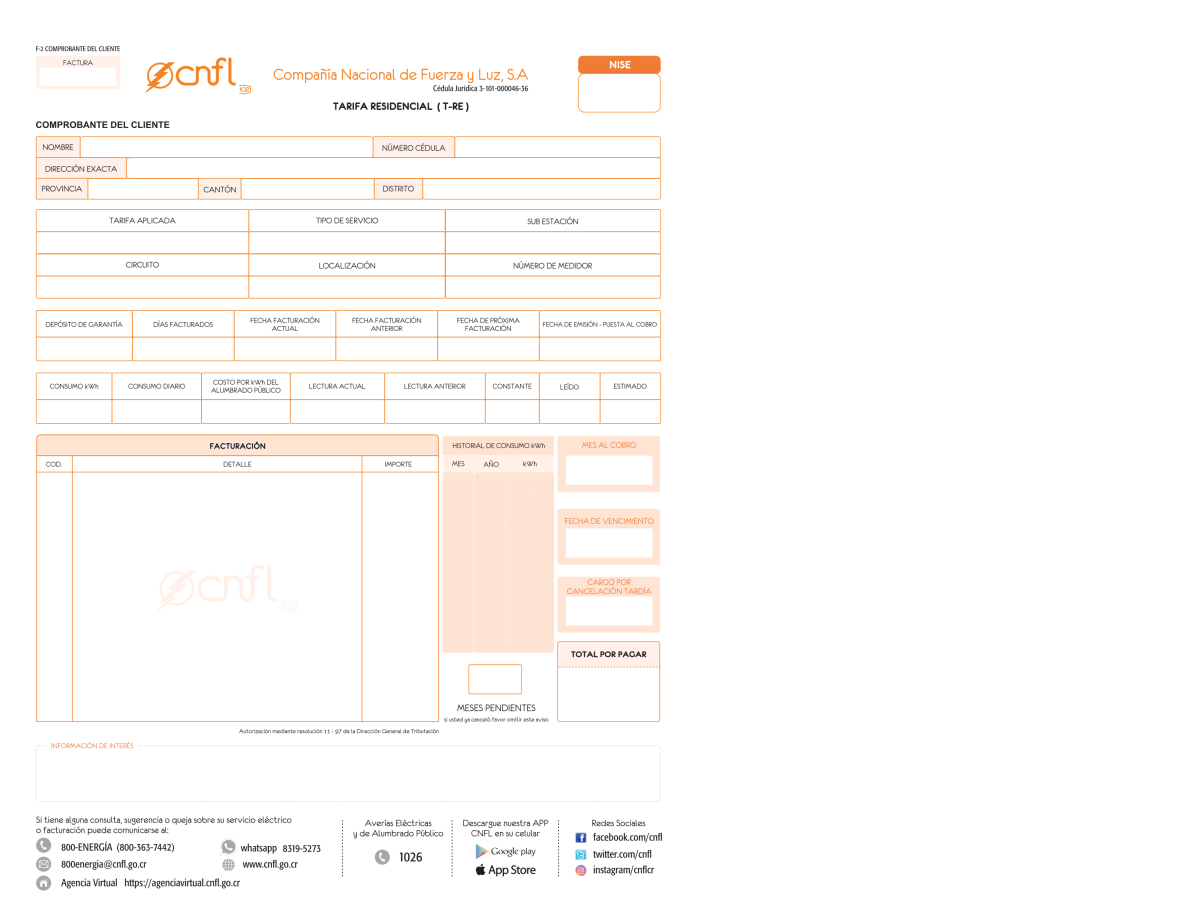1200x900 pixels.
Task: Open the https://agenciavirtual.cnfl.go.cr link
Action: coord(182,883)
